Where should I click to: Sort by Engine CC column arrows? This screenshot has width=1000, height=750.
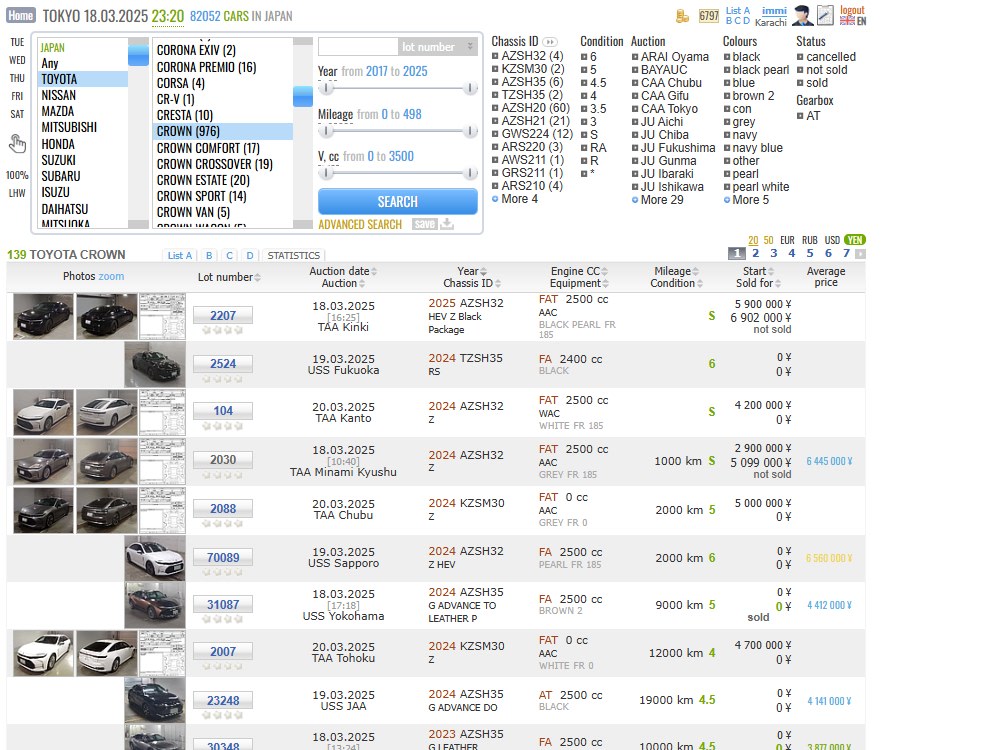(x=604, y=271)
